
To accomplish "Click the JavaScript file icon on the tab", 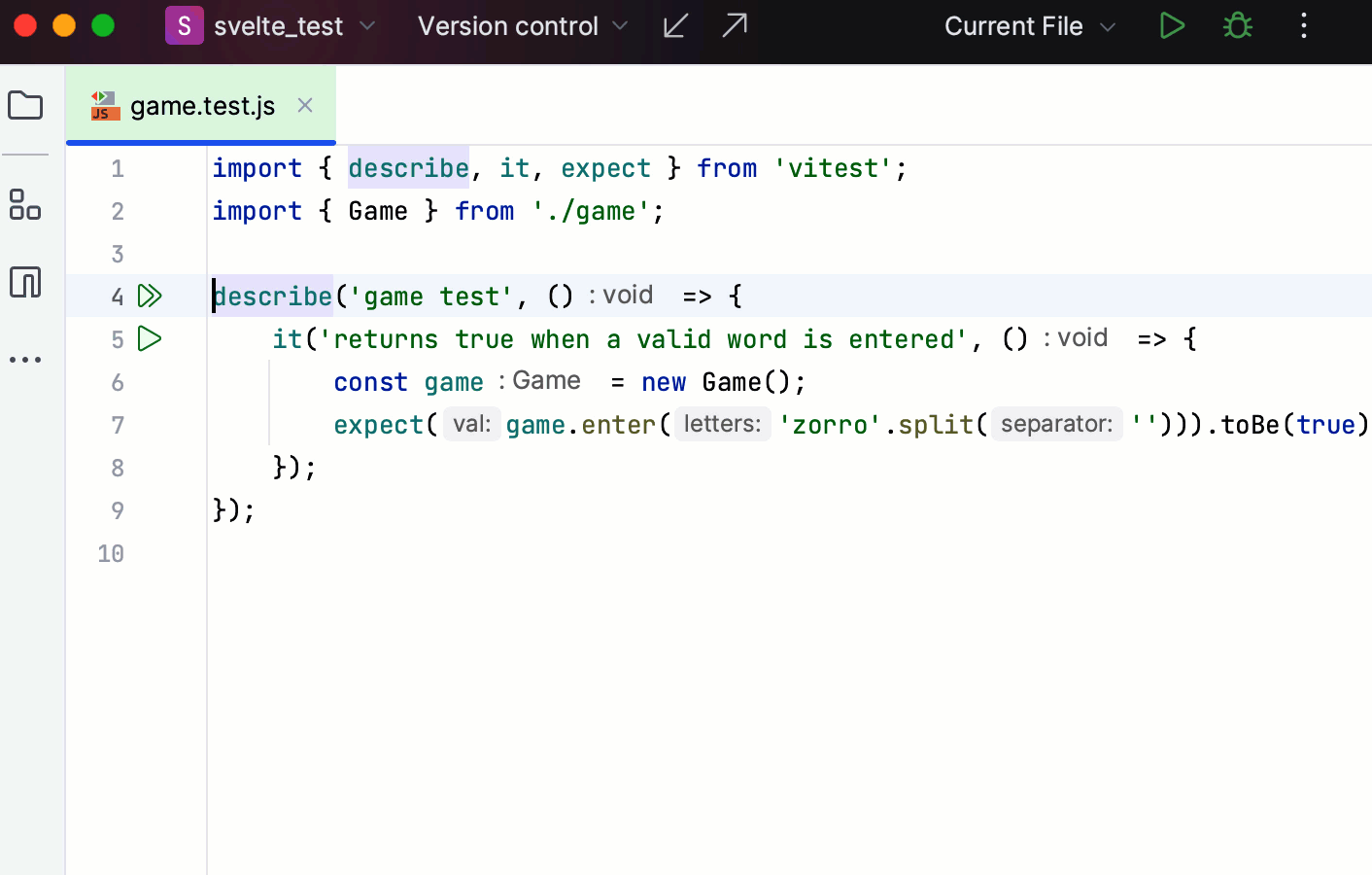I will [103, 105].
